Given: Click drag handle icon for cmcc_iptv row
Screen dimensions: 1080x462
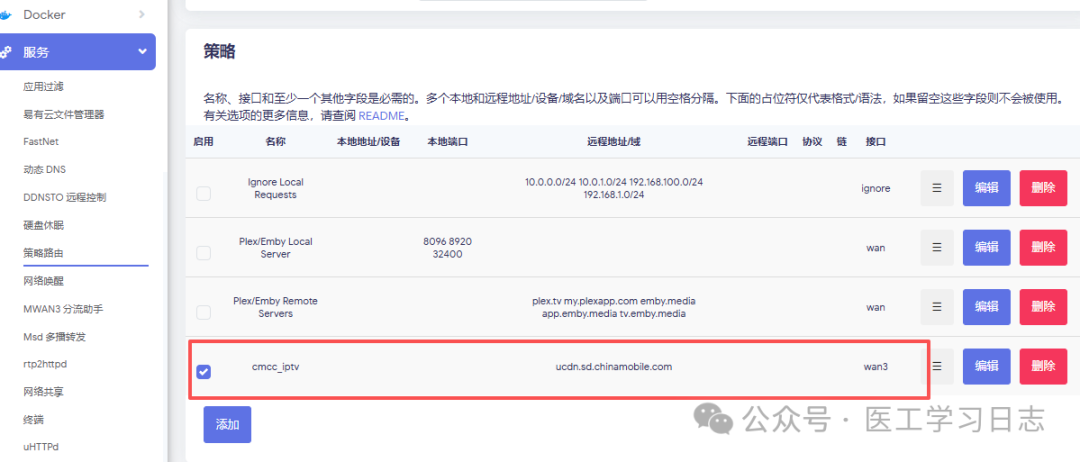Looking at the screenshot, I should [x=936, y=367].
